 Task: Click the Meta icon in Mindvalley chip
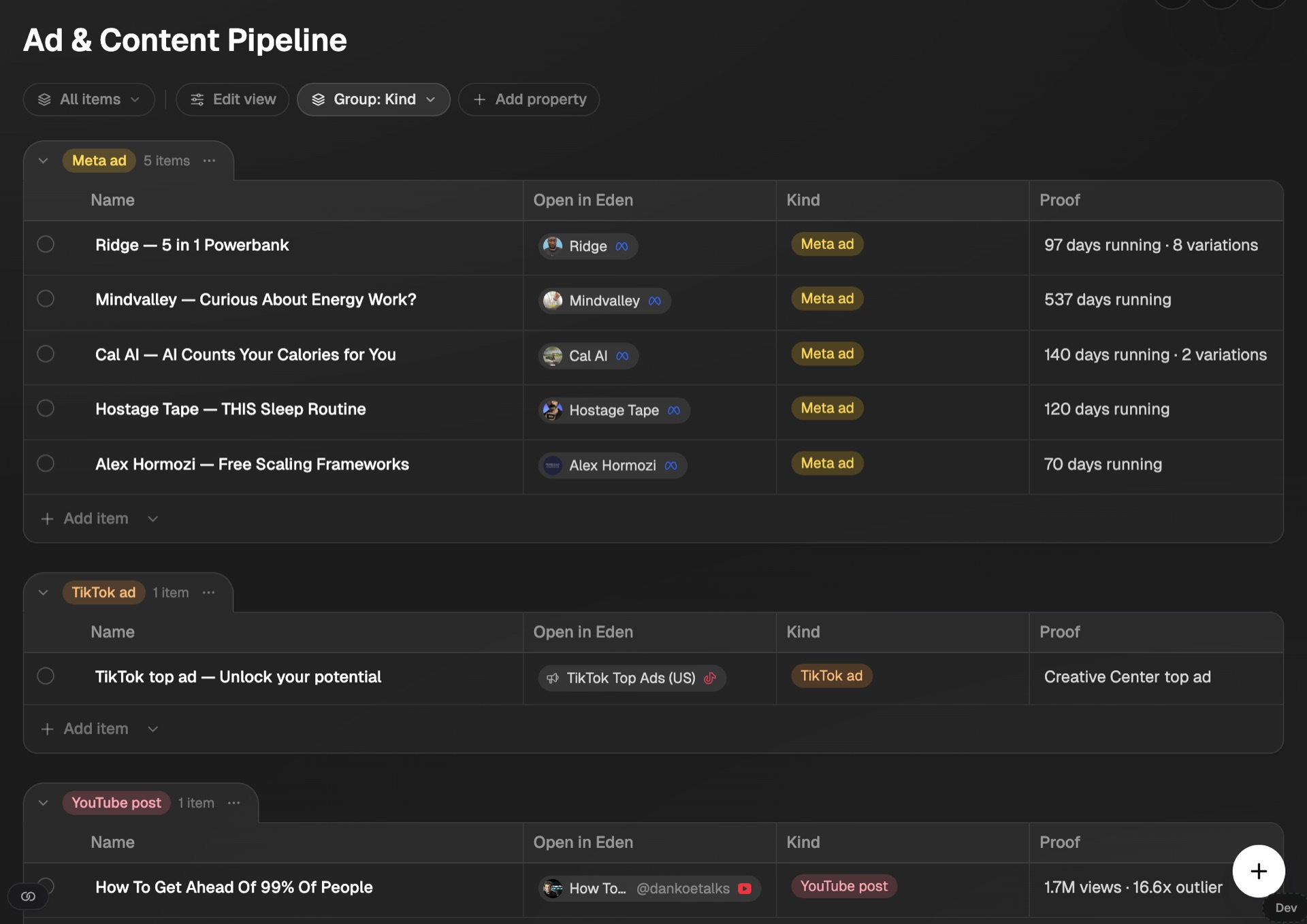(x=654, y=301)
